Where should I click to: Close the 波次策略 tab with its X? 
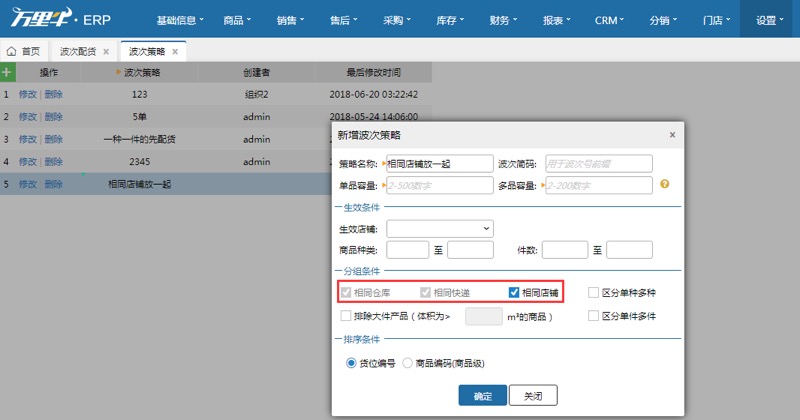pos(175,52)
